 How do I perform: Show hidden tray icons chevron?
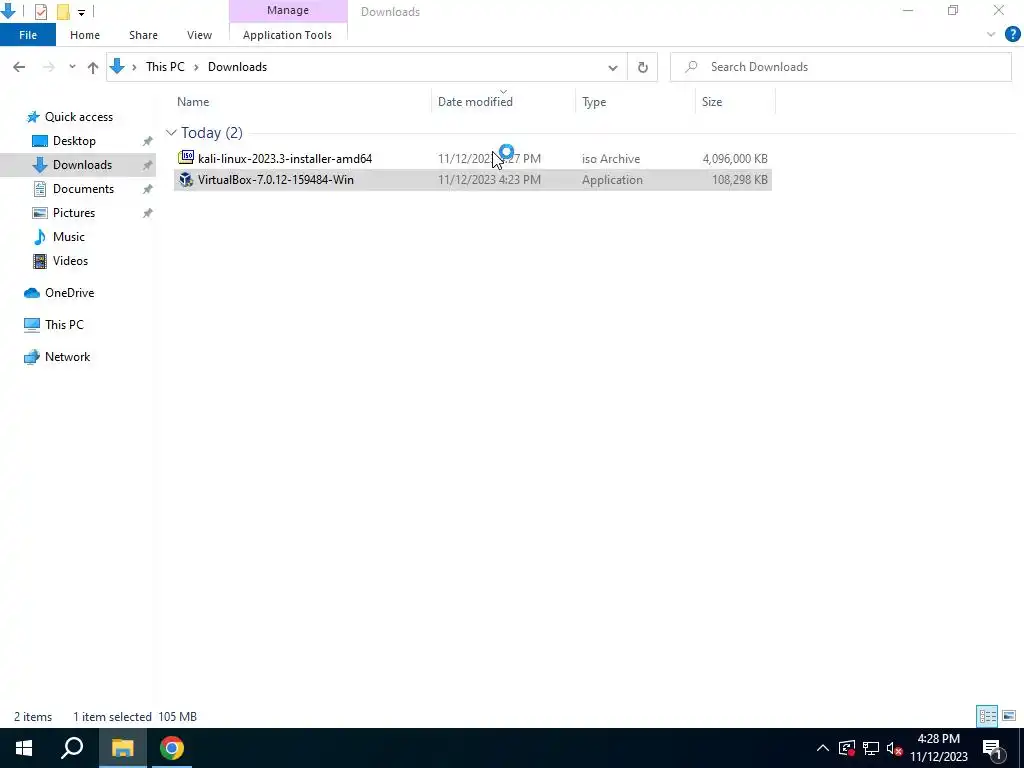pos(823,748)
